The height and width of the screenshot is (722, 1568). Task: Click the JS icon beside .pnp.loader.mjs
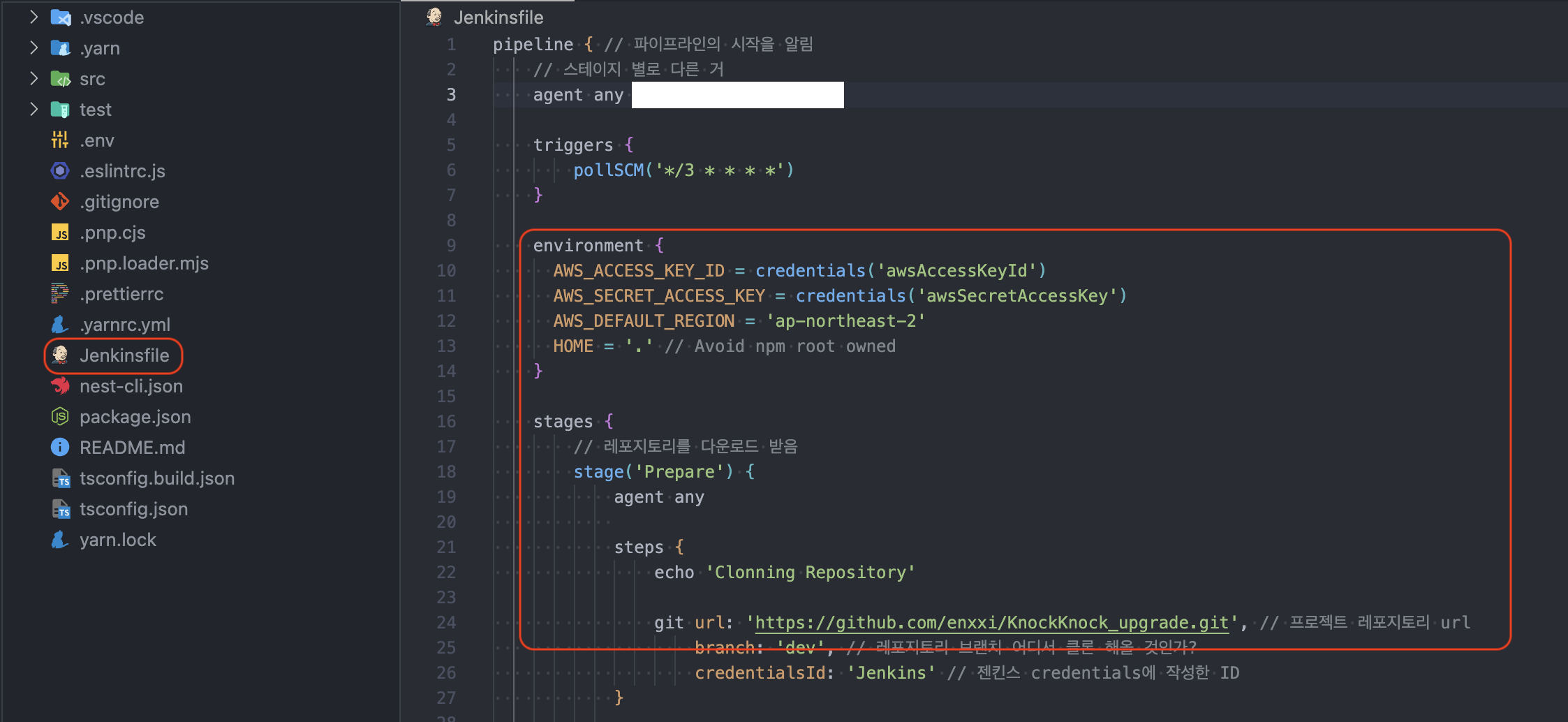tap(60, 263)
